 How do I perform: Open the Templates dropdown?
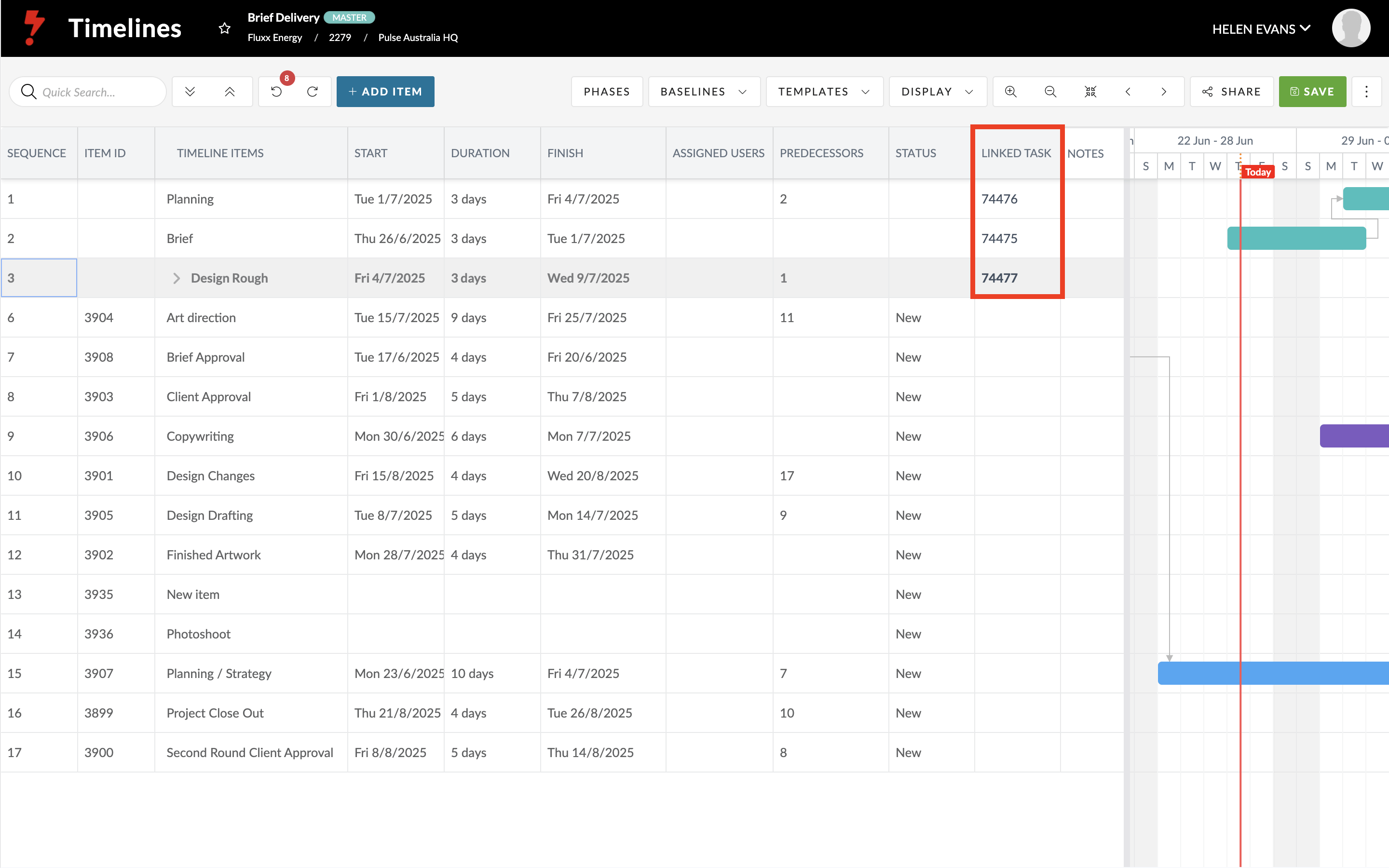pyautogui.click(x=824, y=92)
